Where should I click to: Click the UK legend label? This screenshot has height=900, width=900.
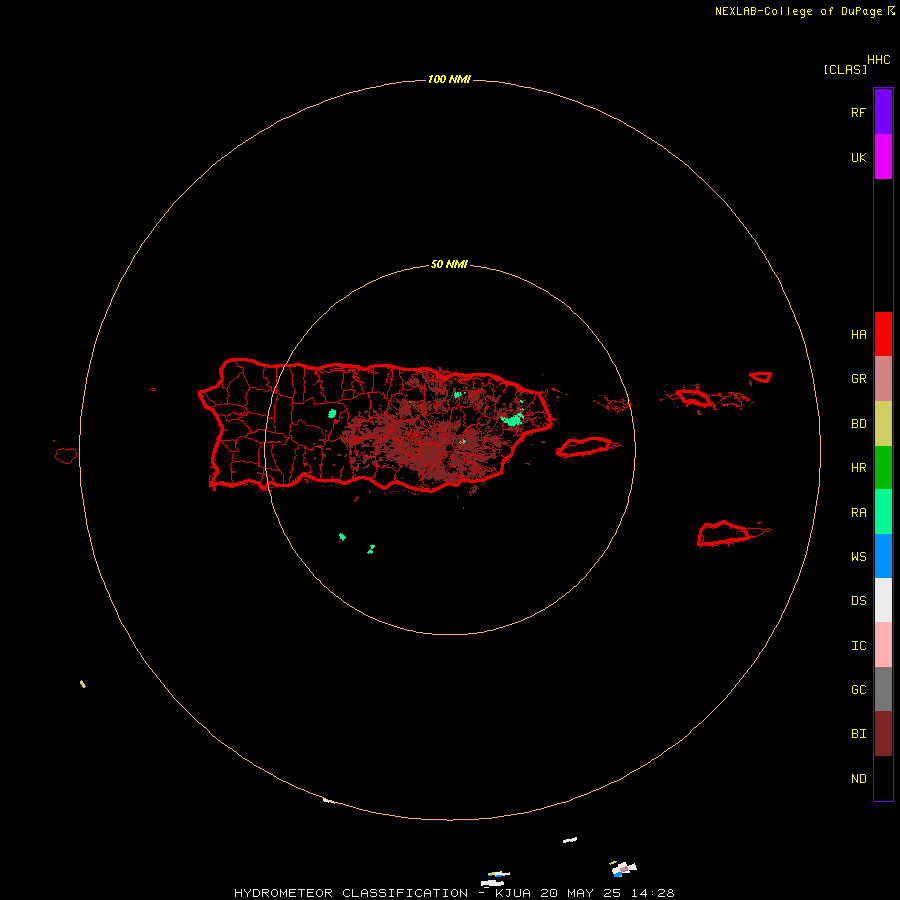click(x=858, y=157)
